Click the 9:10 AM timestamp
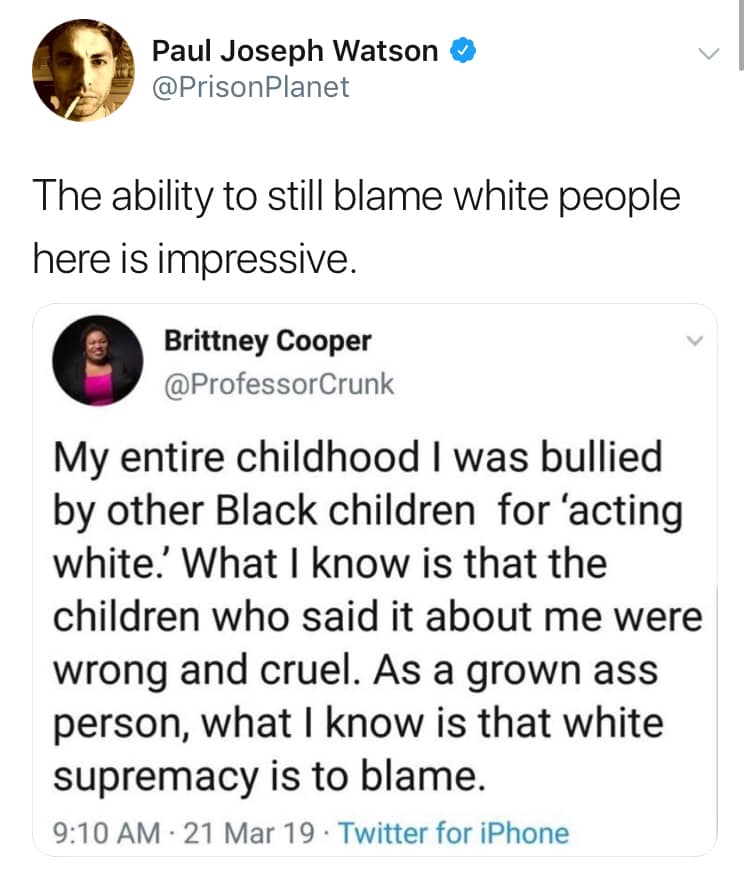750x874 pixels. click(x=102, y=833)
